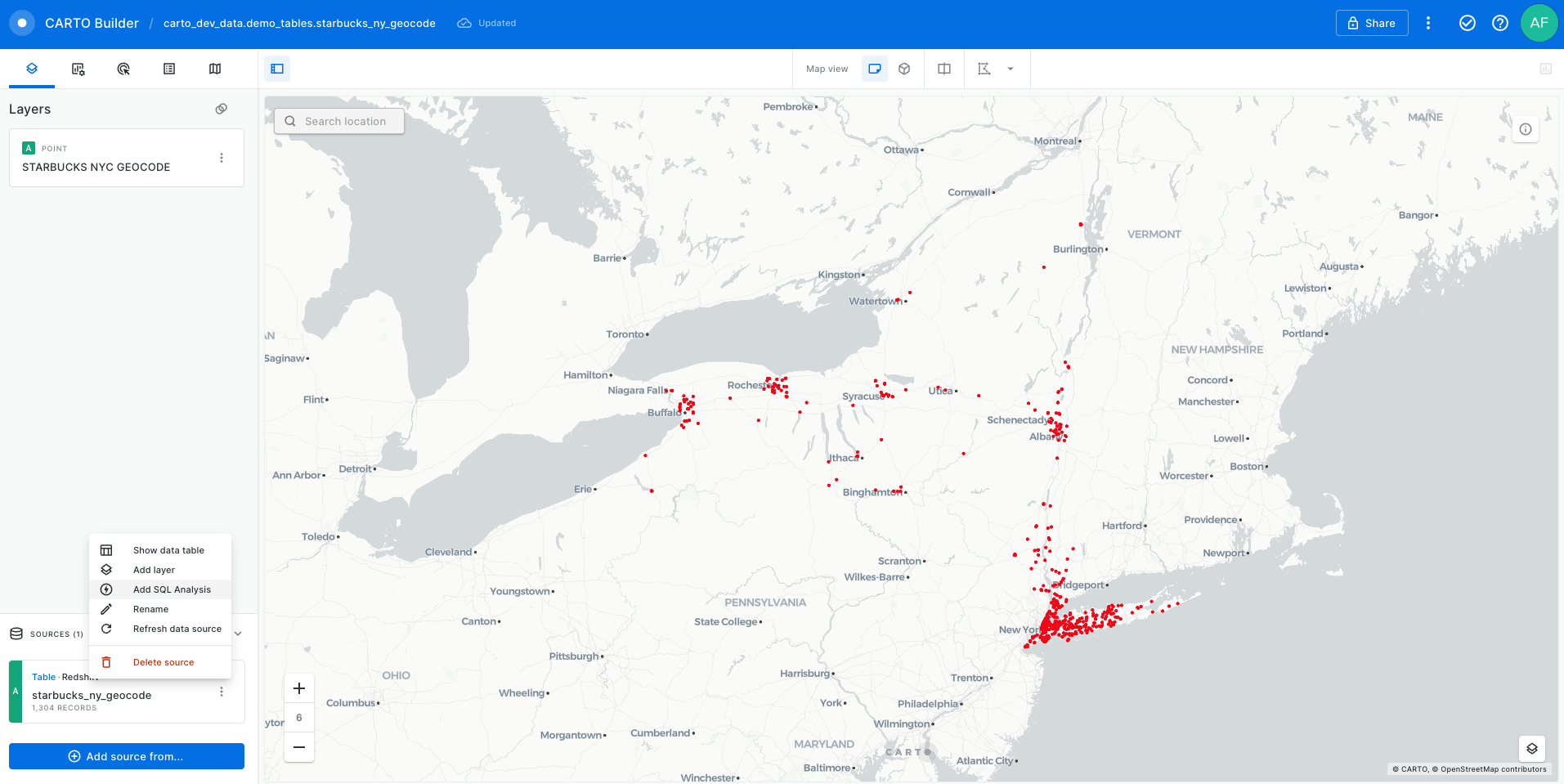Open the Interactions tab icon
Viewport: 1564px width, 784px height.
pos(123,69)
